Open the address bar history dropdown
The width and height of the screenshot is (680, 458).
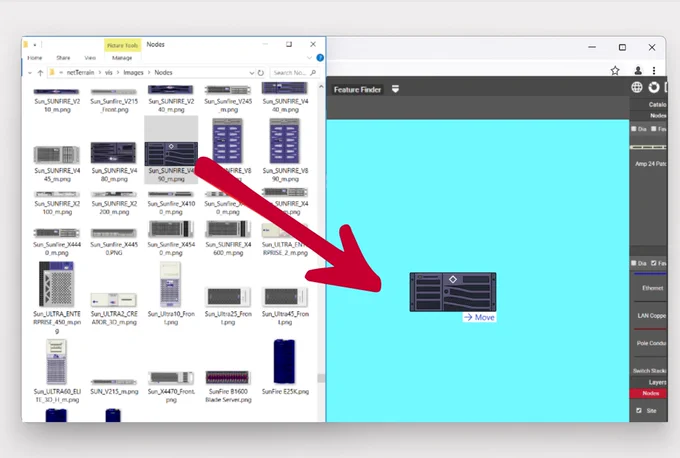coord(252,73)
